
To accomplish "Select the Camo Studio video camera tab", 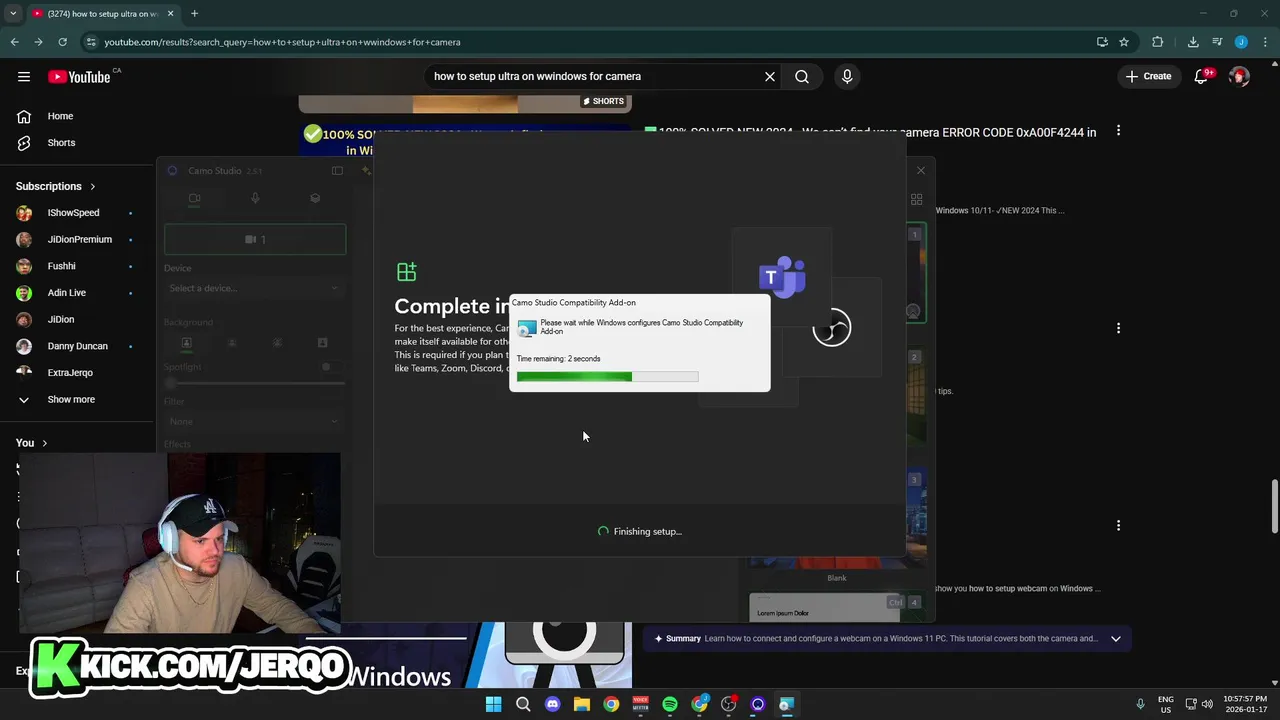I will [195, 198].
